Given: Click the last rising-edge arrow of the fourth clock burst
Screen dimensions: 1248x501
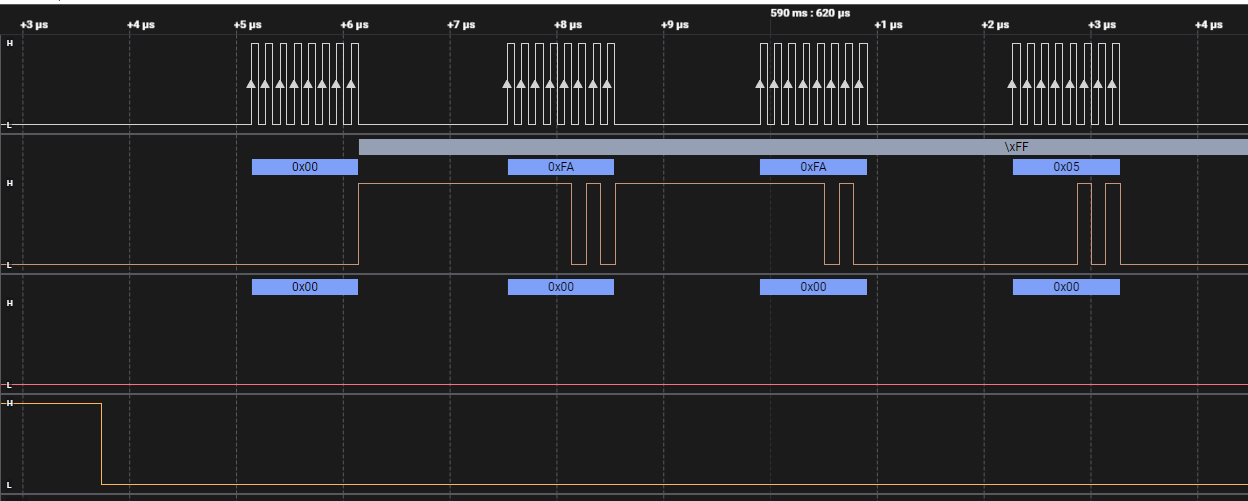Looking at the screenshot, I should 1112,84.
